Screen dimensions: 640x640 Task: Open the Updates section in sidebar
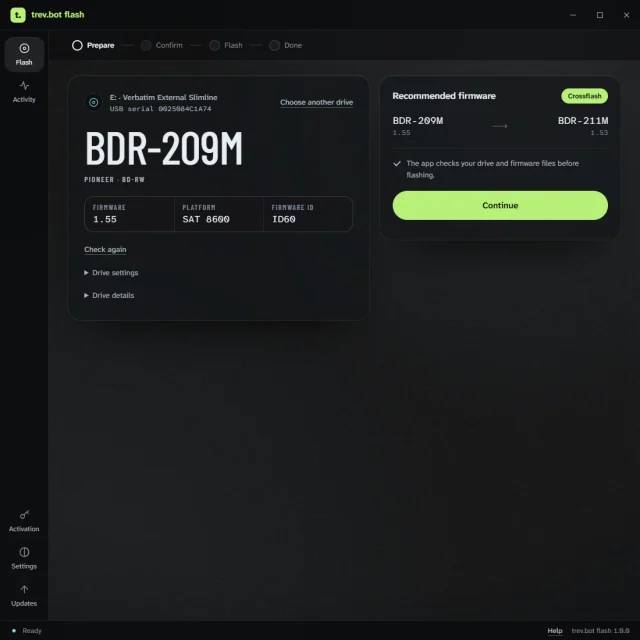pyautogui.click(x=24, y=596)
